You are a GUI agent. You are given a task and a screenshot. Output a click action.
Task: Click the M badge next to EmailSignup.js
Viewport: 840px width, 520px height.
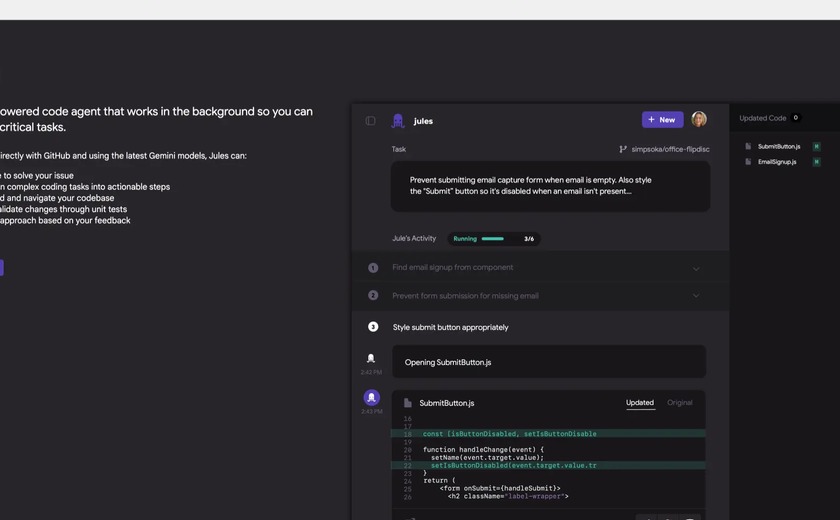coord(816,162)
